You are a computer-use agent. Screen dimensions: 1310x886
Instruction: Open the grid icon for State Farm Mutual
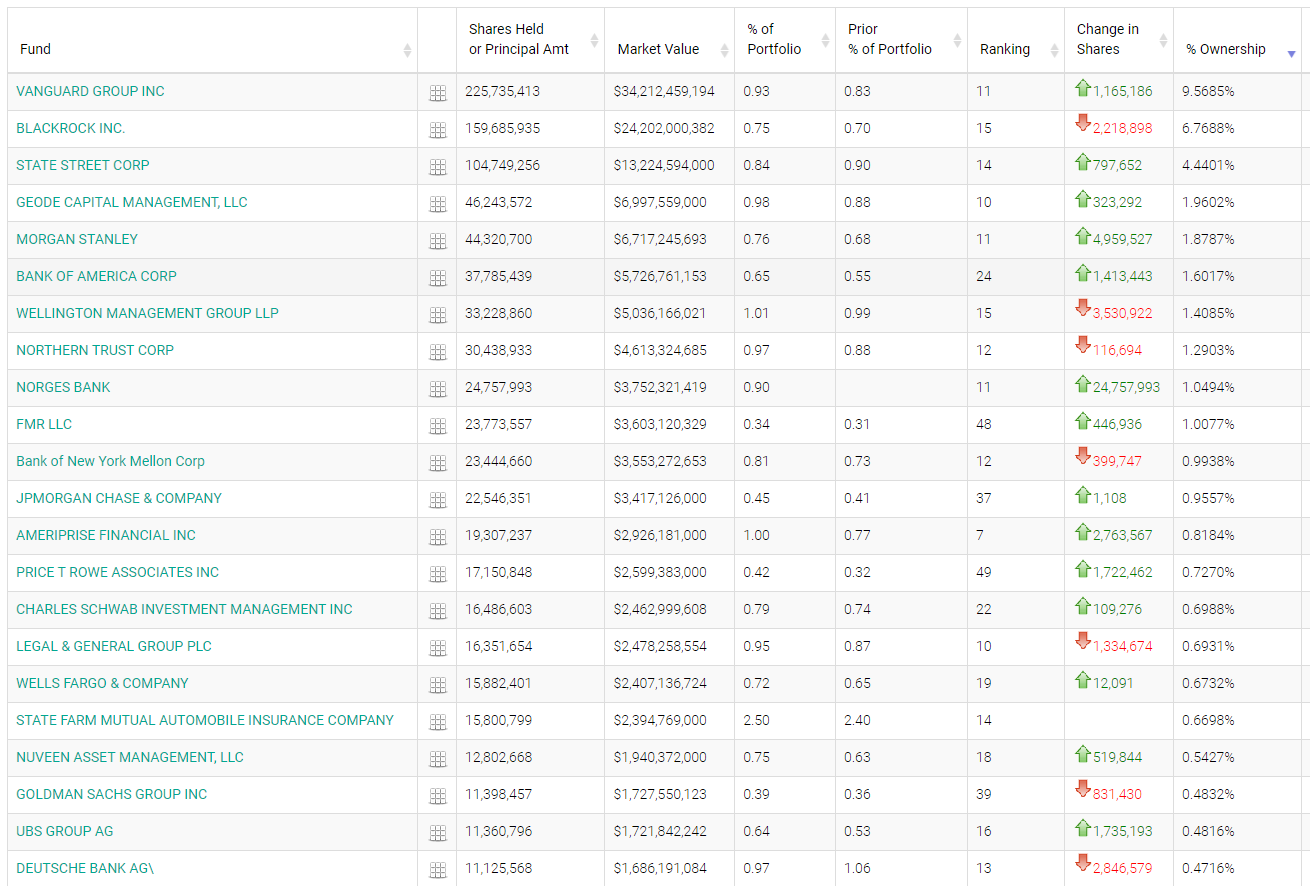click(x=437, y=722)
